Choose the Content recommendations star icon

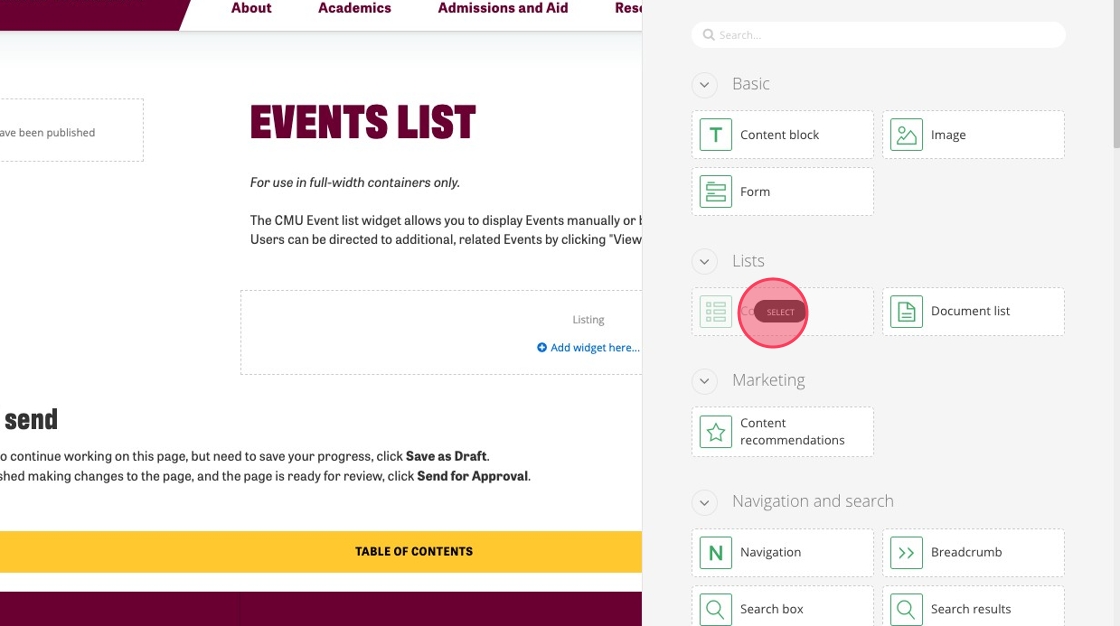tap(716, 432)
